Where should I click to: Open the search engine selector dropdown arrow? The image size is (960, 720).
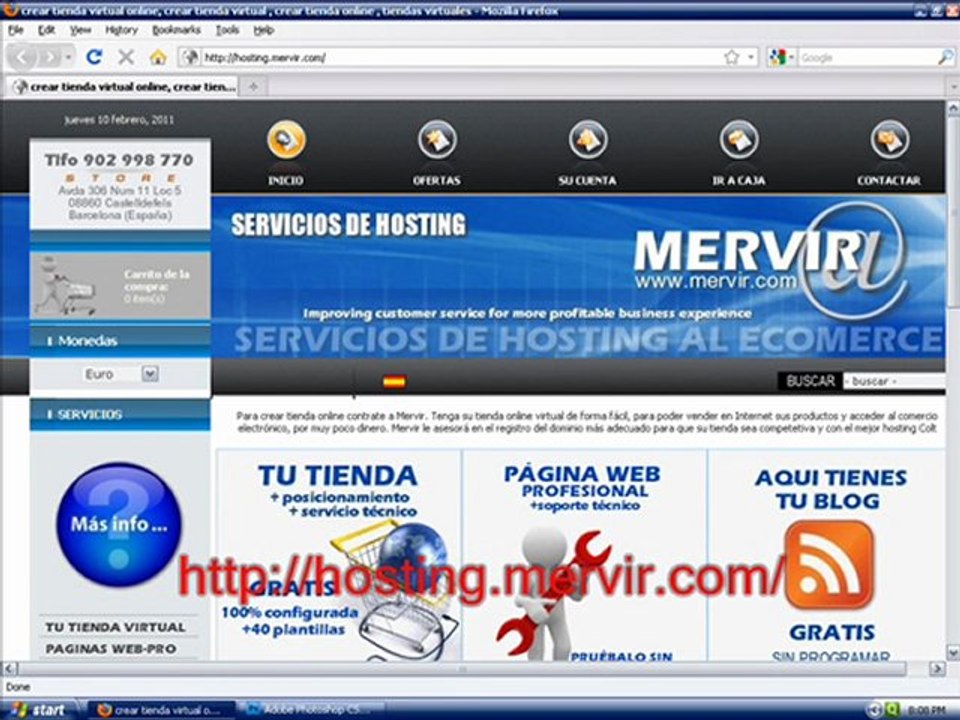click(791, 58)
